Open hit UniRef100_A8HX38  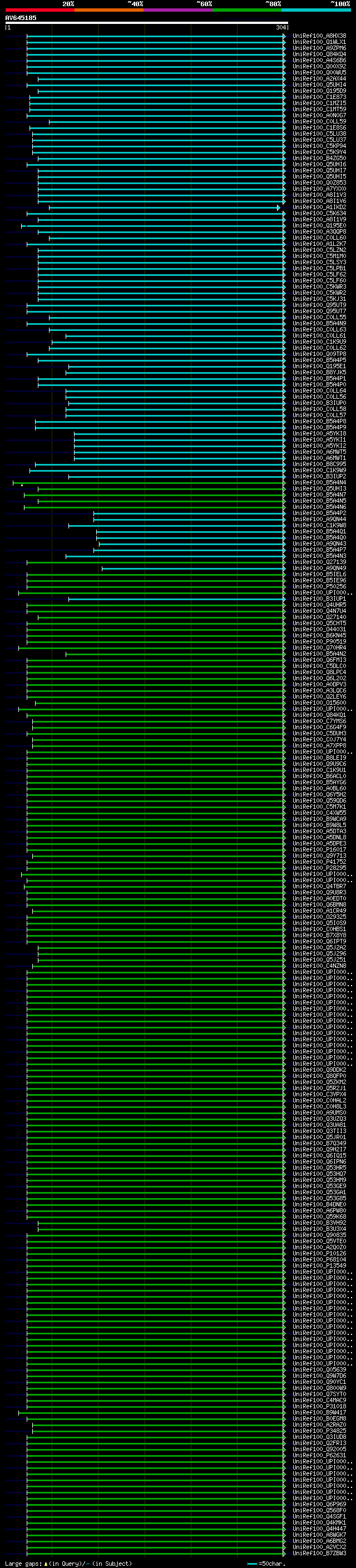click(x=319, y=36)
